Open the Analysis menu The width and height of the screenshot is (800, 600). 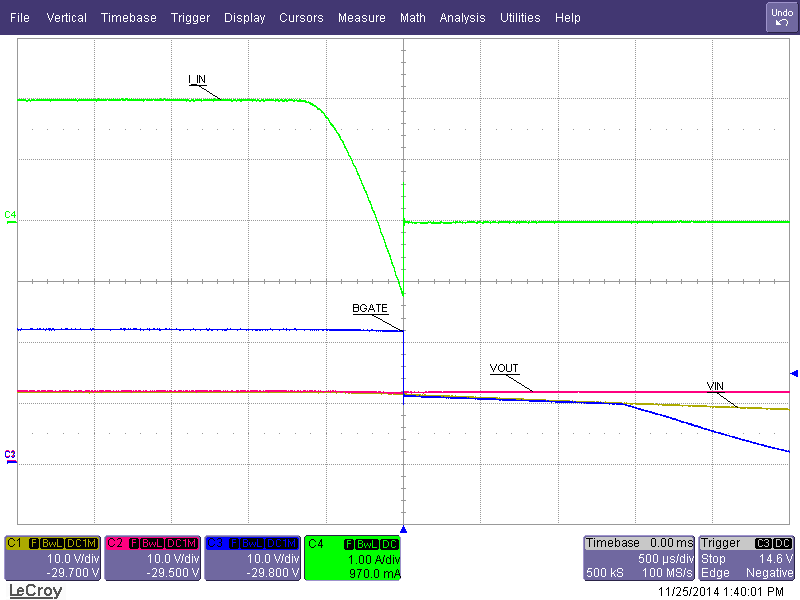[x=462, y=17]
